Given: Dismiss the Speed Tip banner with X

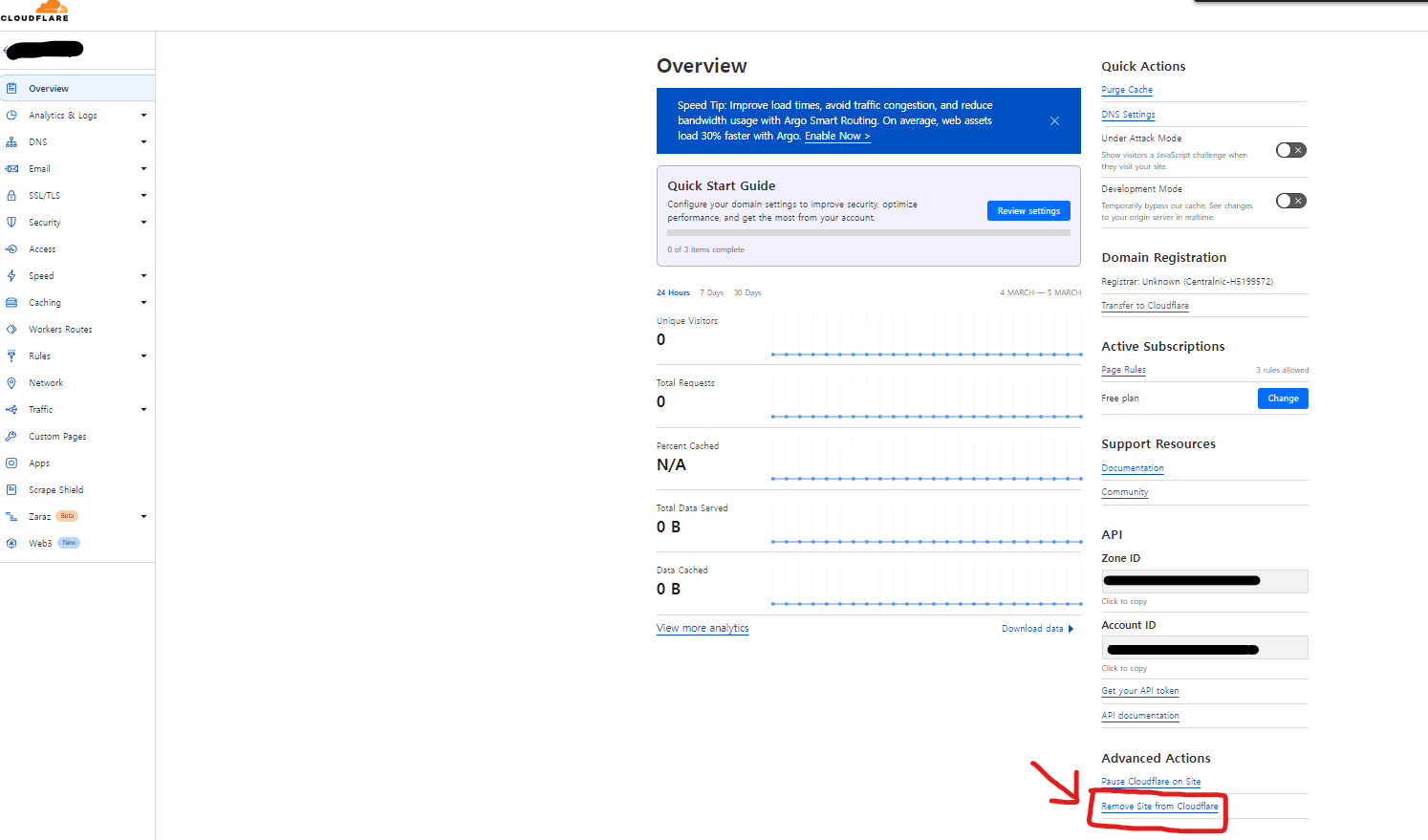Looking at the screenshot, I should tap(1054, 120).
